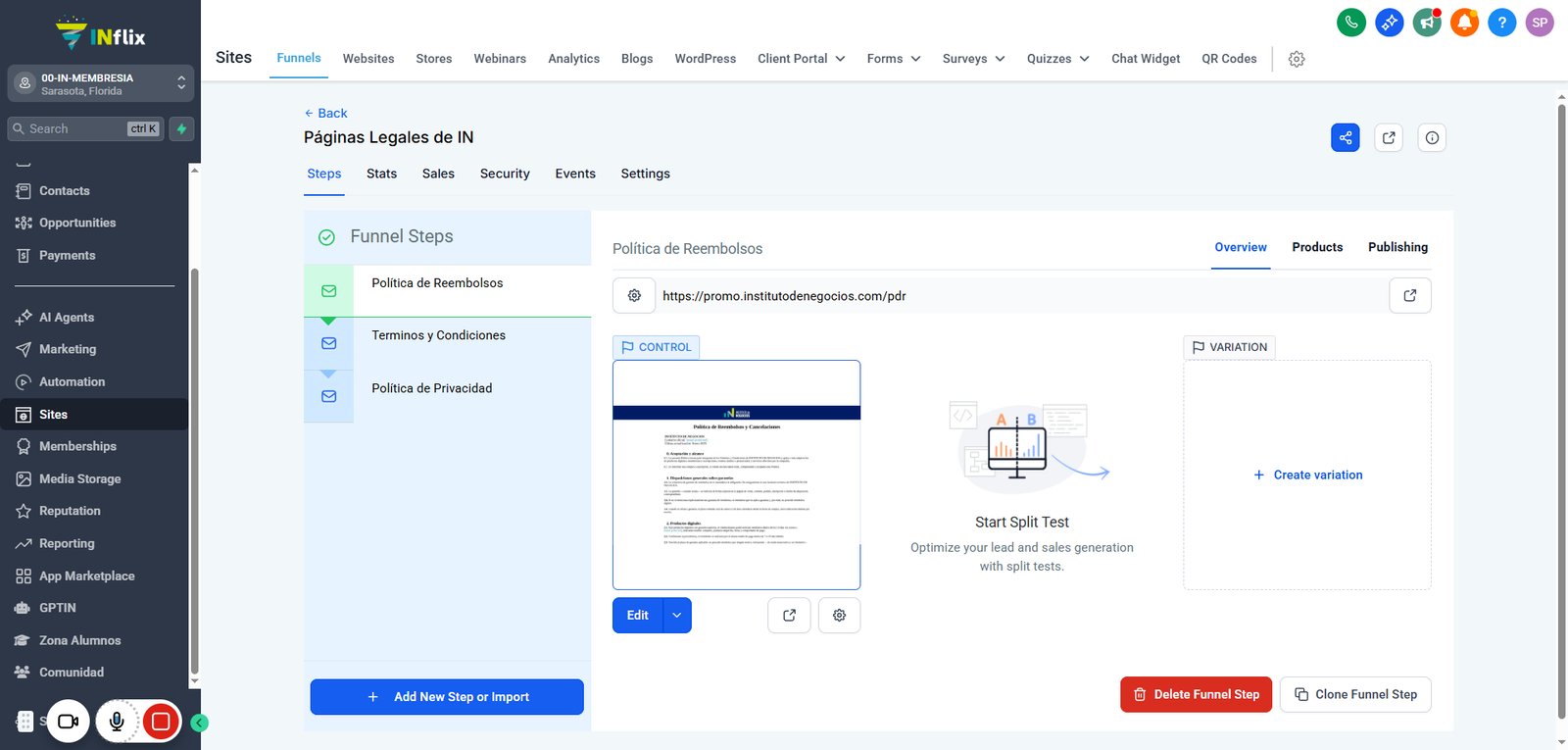Toggle the camera recording icon
The width and height of the screenshot is (1568, 750).
coord(68,723)
